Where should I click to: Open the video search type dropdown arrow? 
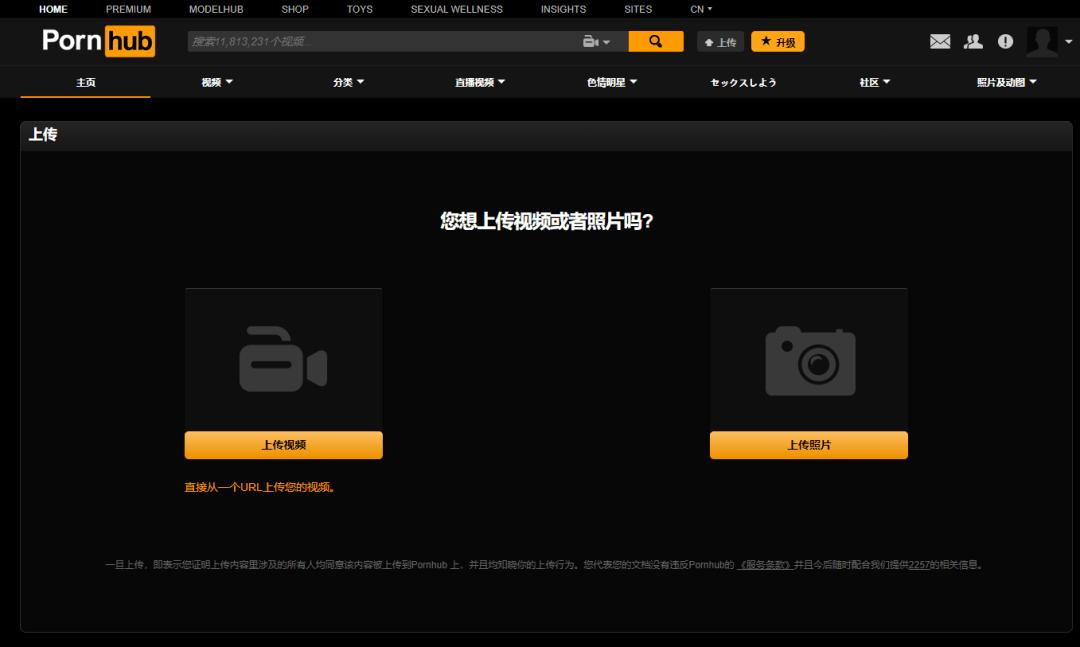[x=604, y=41]
